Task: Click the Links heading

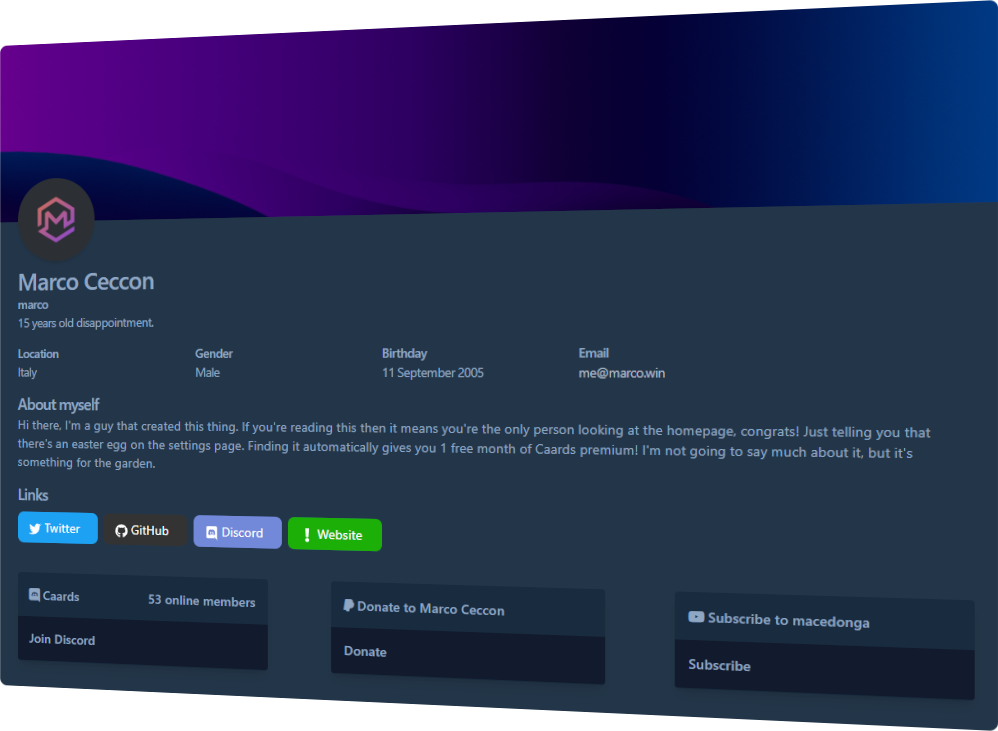Action: pyautogui.click(x=33, y=494)
